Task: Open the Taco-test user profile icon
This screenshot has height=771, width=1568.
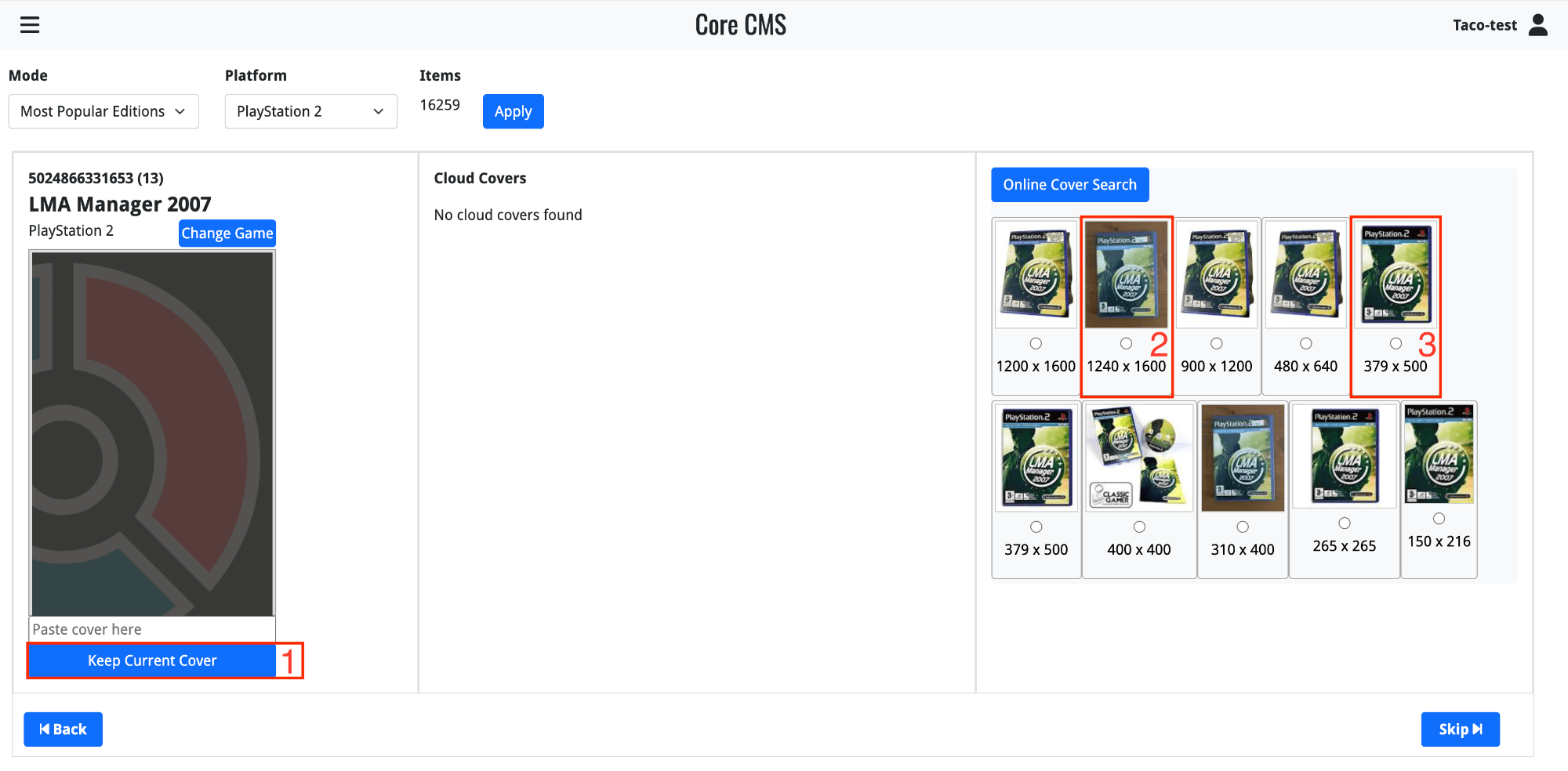Action: pos(1538,25)
